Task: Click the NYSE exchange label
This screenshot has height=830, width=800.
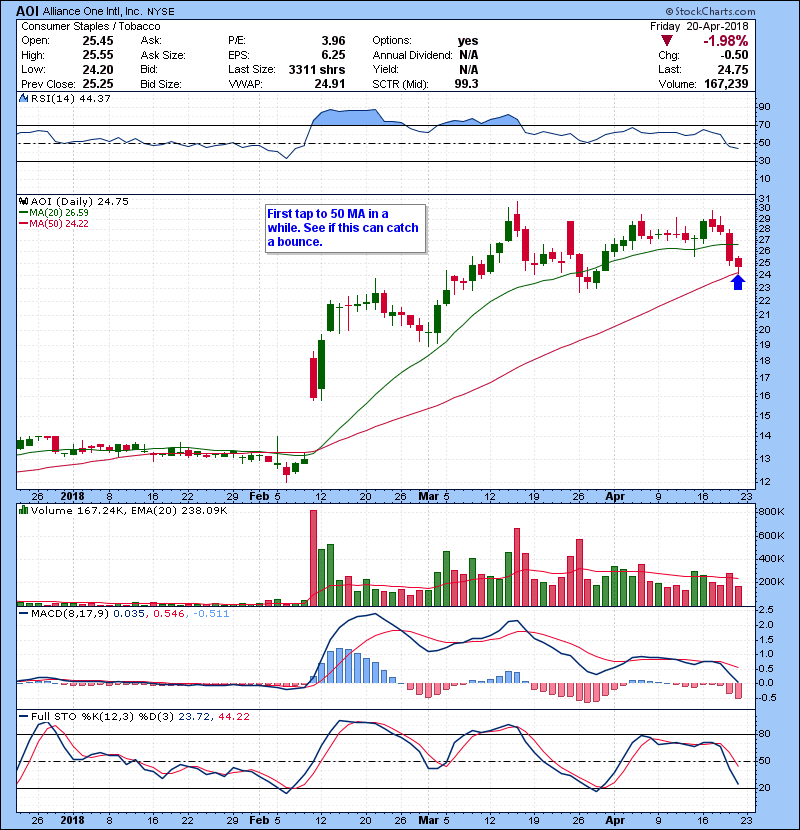Action: click(x=161, y=12)
